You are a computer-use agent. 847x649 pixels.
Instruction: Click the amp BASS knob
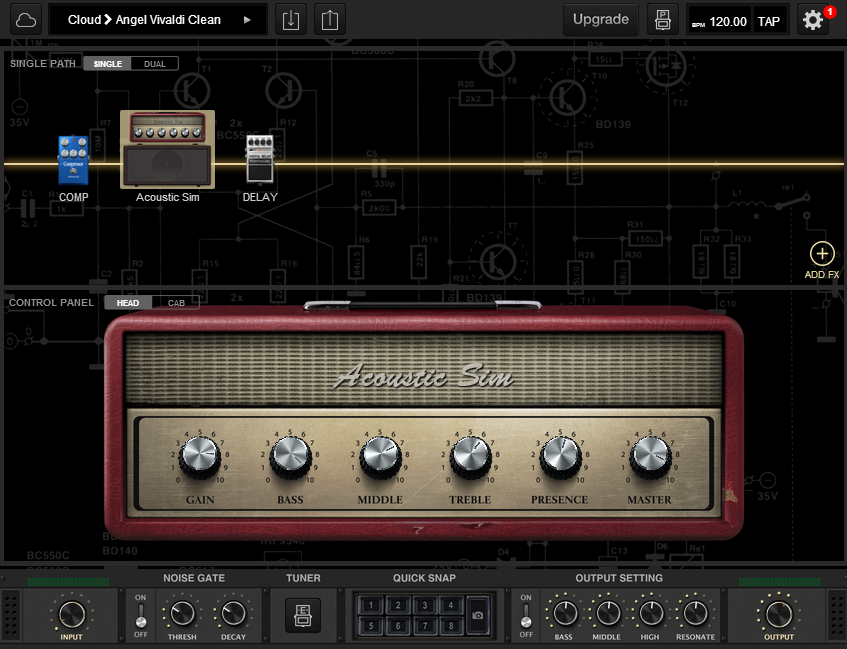point(290,457)
